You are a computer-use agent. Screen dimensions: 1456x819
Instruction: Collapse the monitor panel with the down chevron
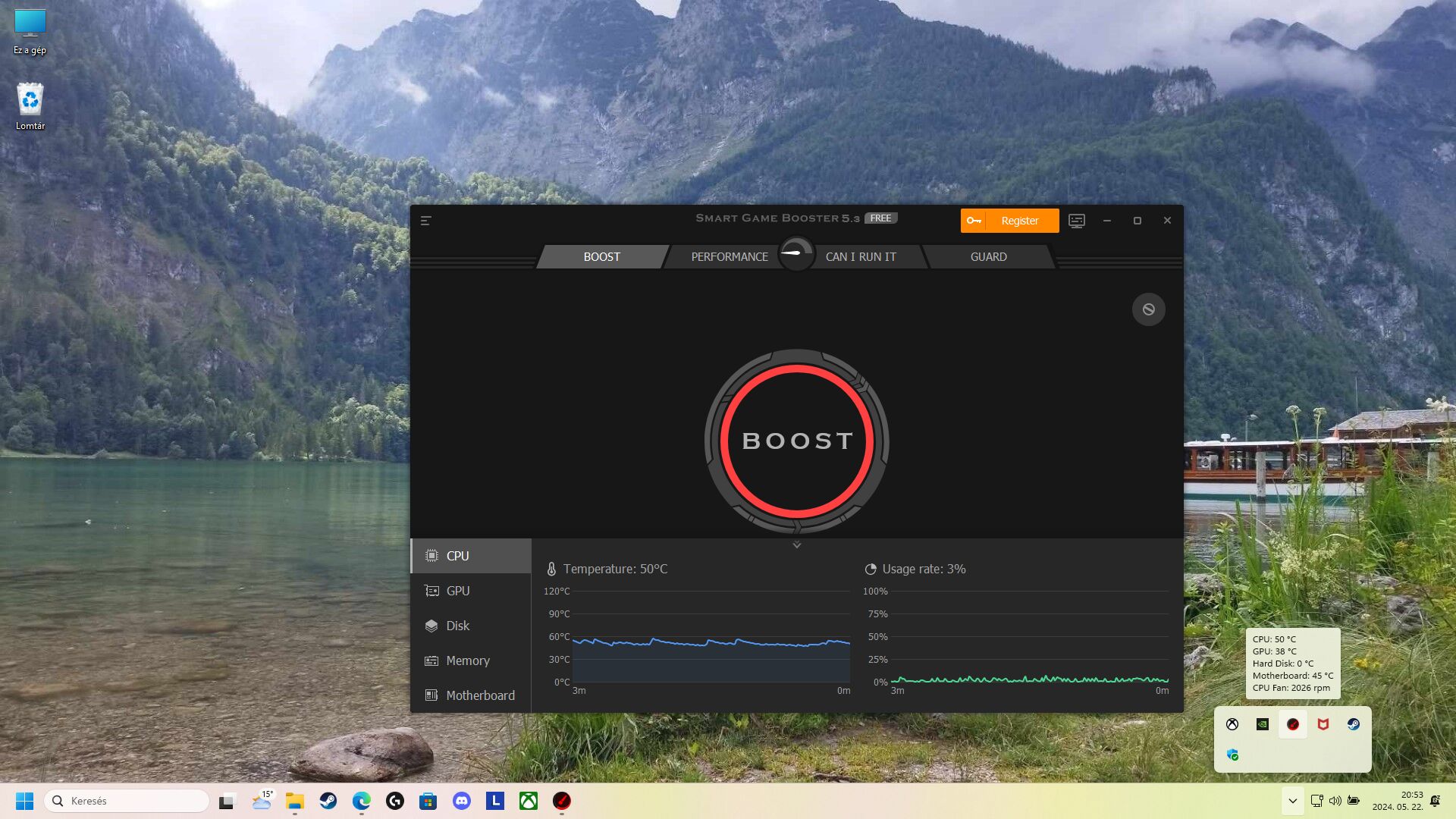pyautogui.click(x=796, y=545)
